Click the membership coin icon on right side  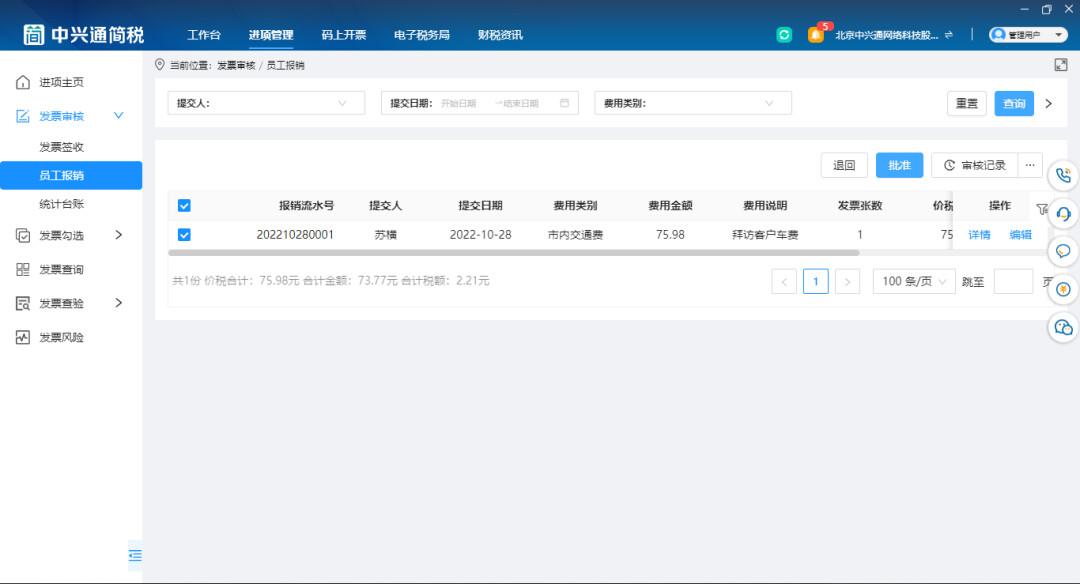click(1063, 289)
